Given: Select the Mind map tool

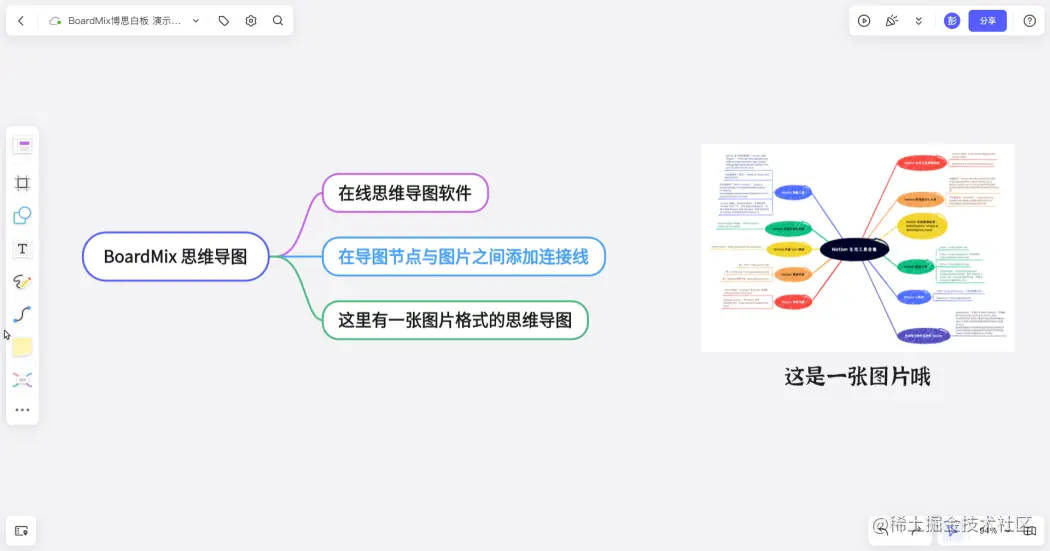Looking at the screenshot, I should [x=22, y=380].
